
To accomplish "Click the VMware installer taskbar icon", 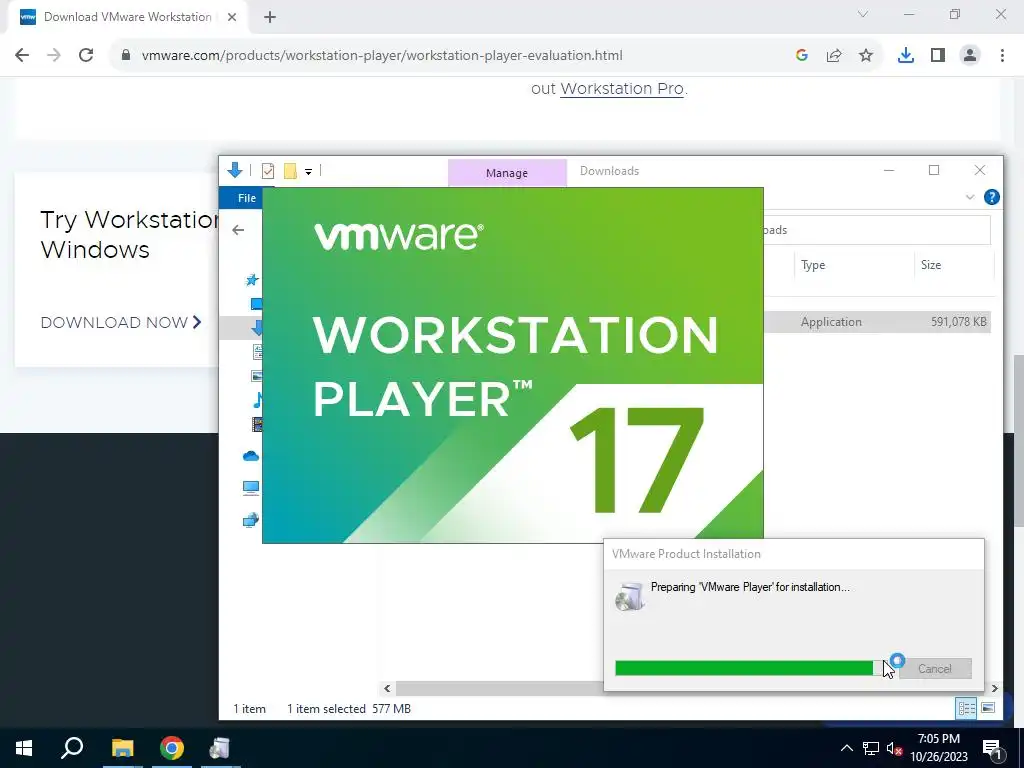I will click(x=220, y=748).
